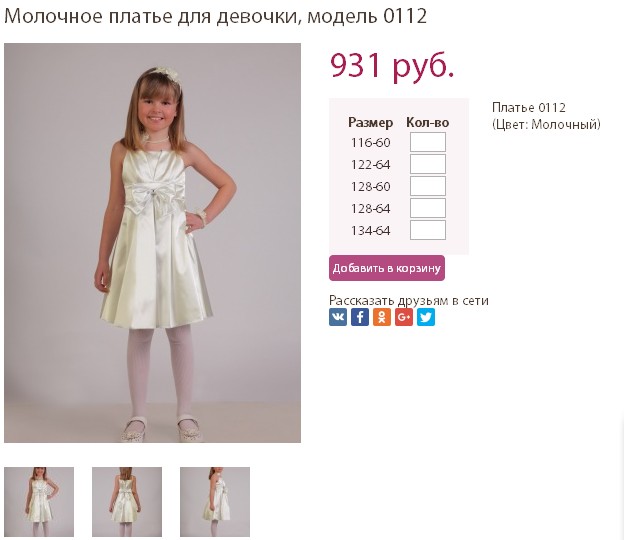Click the main dress photo
Image resolution: width=624 pixels, height=540 pixels.
click(x=152, y=243)
